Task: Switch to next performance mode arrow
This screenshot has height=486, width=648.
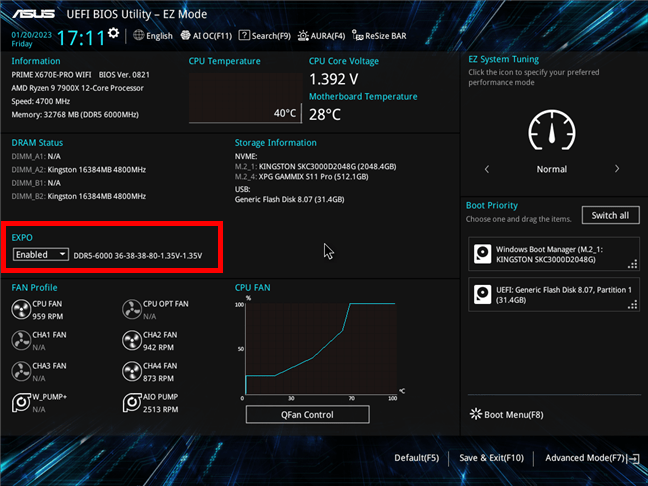Action: 617,169
